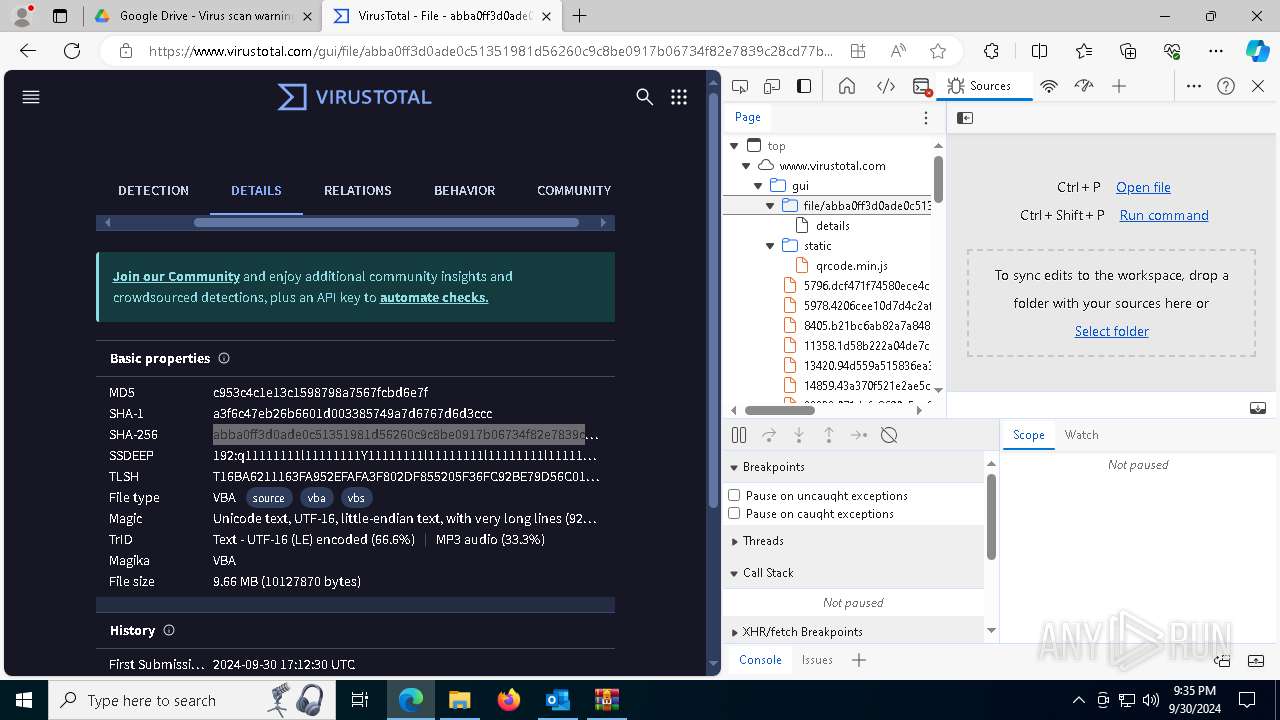Image resolution: width=1280 pixels, height=720 pixels.
Task: Collapse the gui folder node
Action: [x=758, y=186]
